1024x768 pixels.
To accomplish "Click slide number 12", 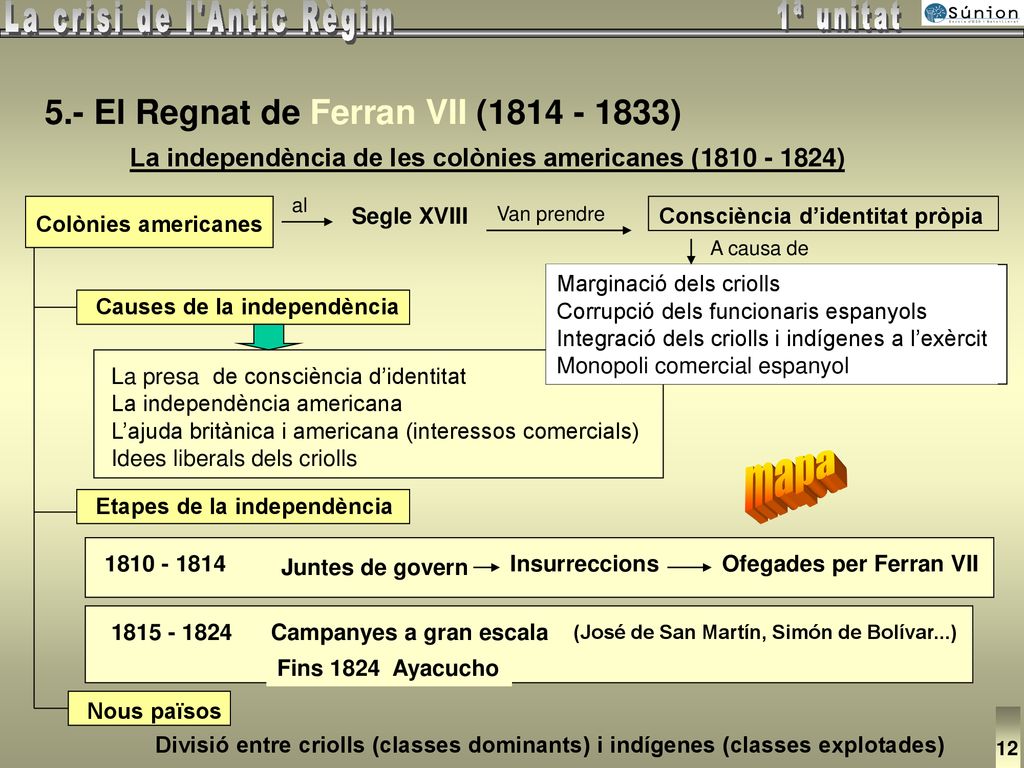I will click(x=1007, y=748).
